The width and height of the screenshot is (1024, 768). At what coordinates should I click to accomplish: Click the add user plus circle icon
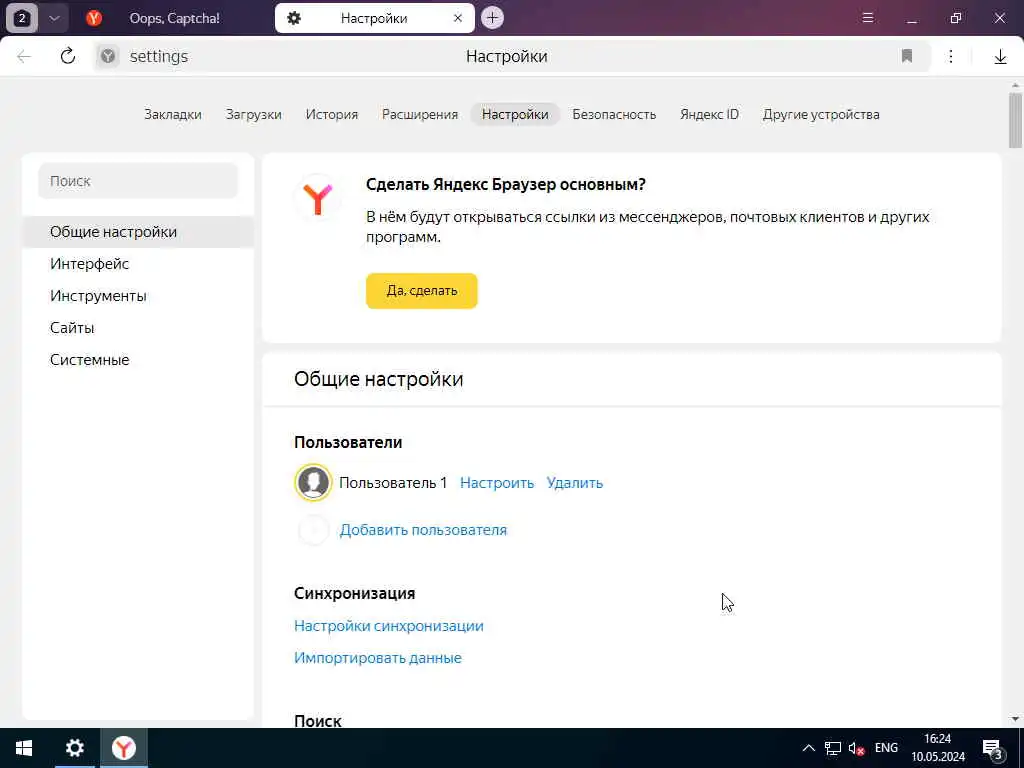pos(313,530)
